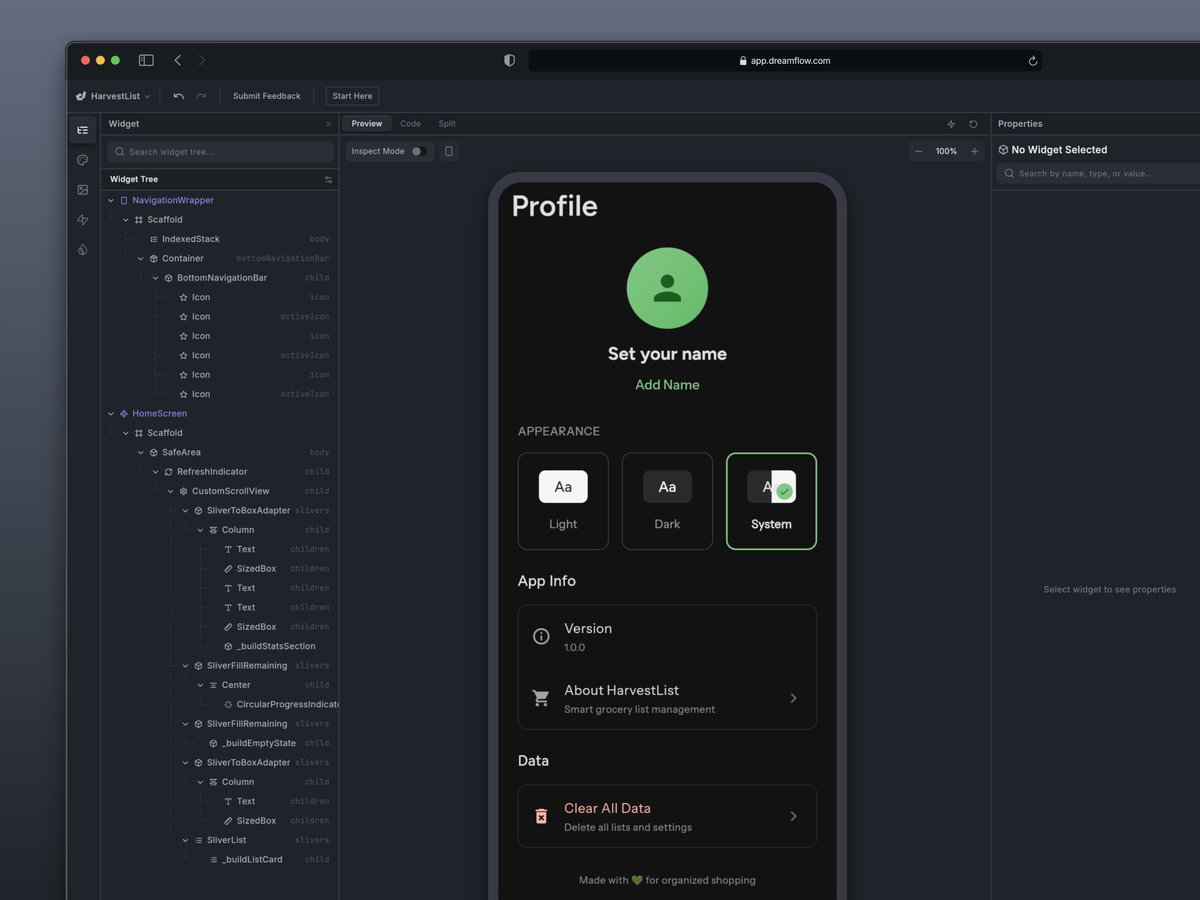Zoom out with the minus icon
Image resolution: width=1200 pixels, height=900 pixels.
(x=919, y=151)
